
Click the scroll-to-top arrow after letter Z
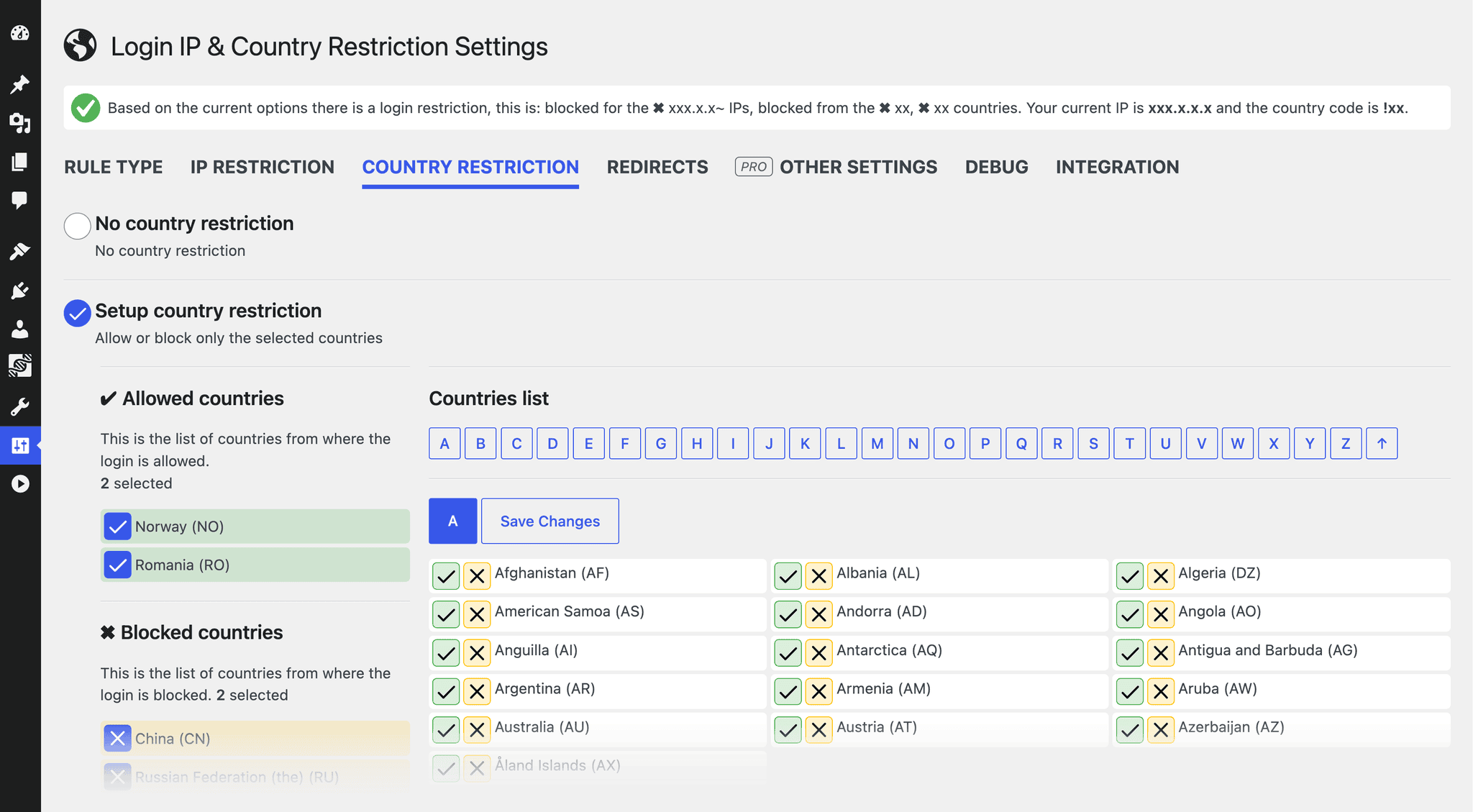(1382, 443)
